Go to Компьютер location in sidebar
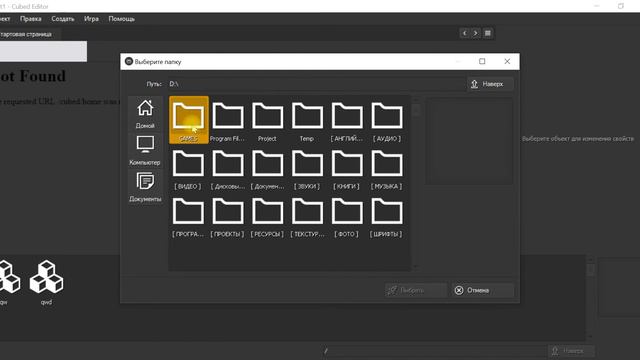This screenshot has width=640, height=360. (x=145, y=151)
